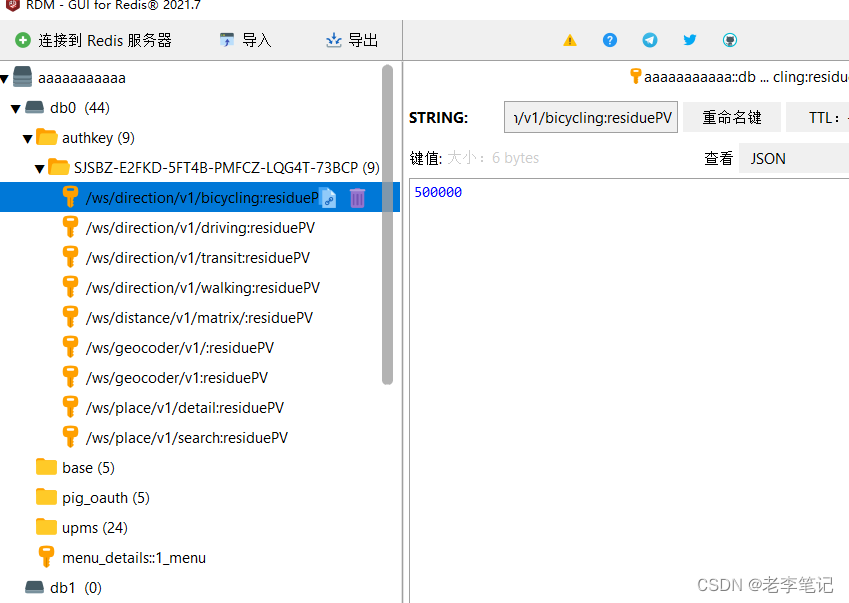This screenshot has width=849, height=603.
Task: Select /ws/direction/v1/driving:residuePV key
Action: click(x=200, y=227)
